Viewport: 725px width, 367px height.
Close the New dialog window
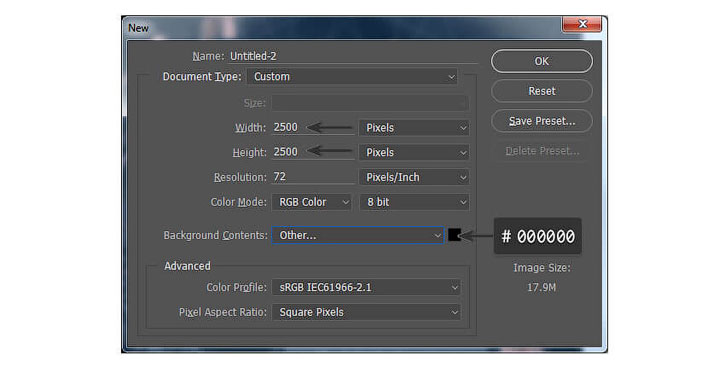pyautogui.click(x=582, y=24)
